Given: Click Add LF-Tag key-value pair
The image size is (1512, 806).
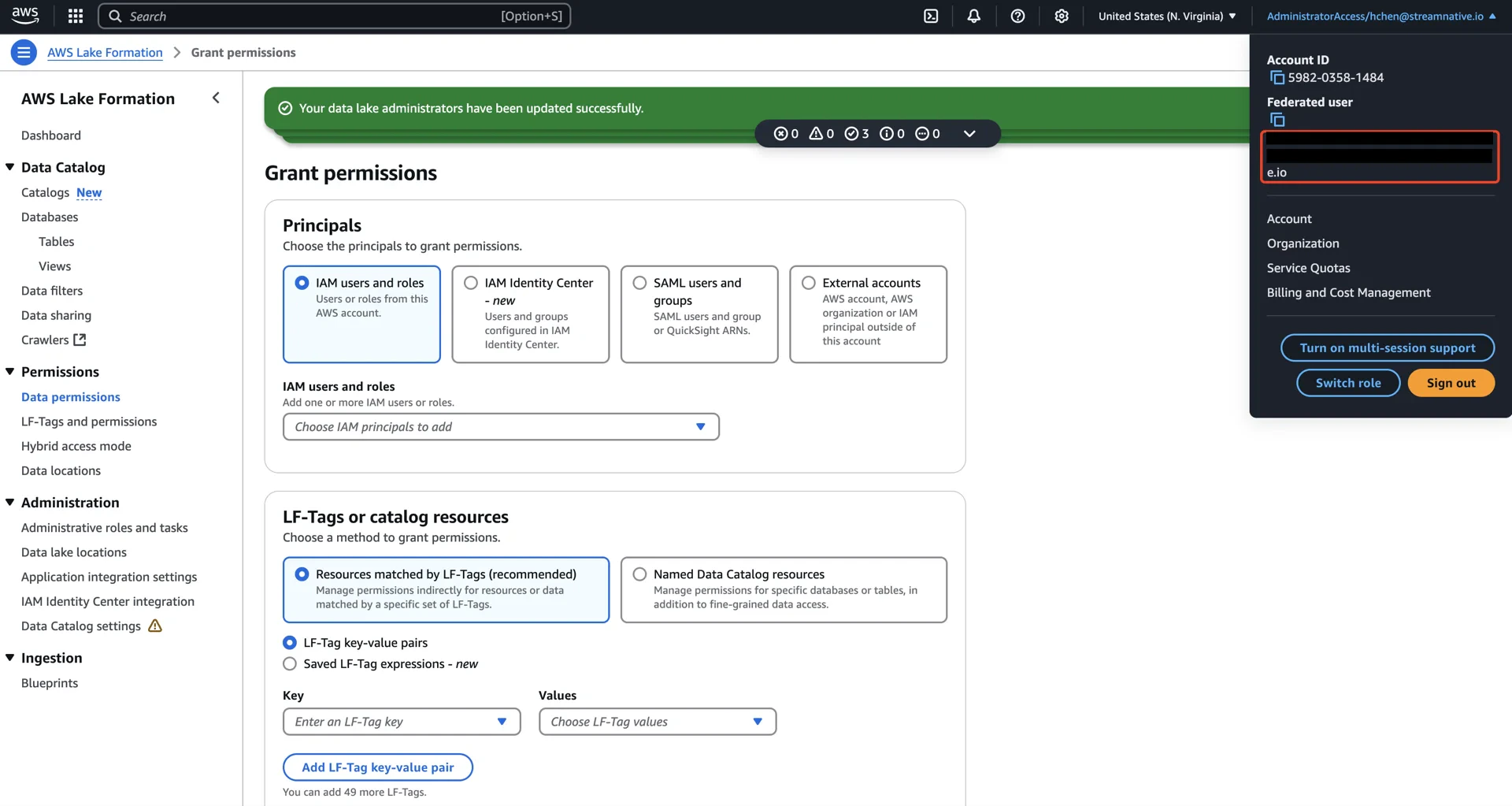Looking at the screenshot, I should pos(378,767).
